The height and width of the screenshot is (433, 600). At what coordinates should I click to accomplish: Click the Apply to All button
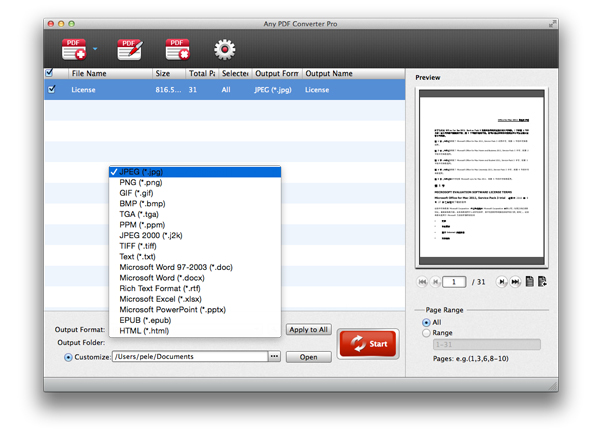pos(308,329)
